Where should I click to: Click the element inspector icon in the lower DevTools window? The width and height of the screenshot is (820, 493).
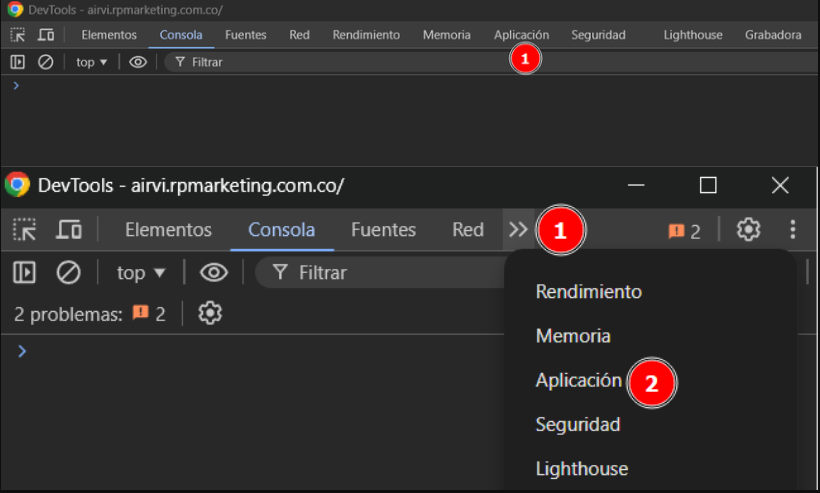24,230
